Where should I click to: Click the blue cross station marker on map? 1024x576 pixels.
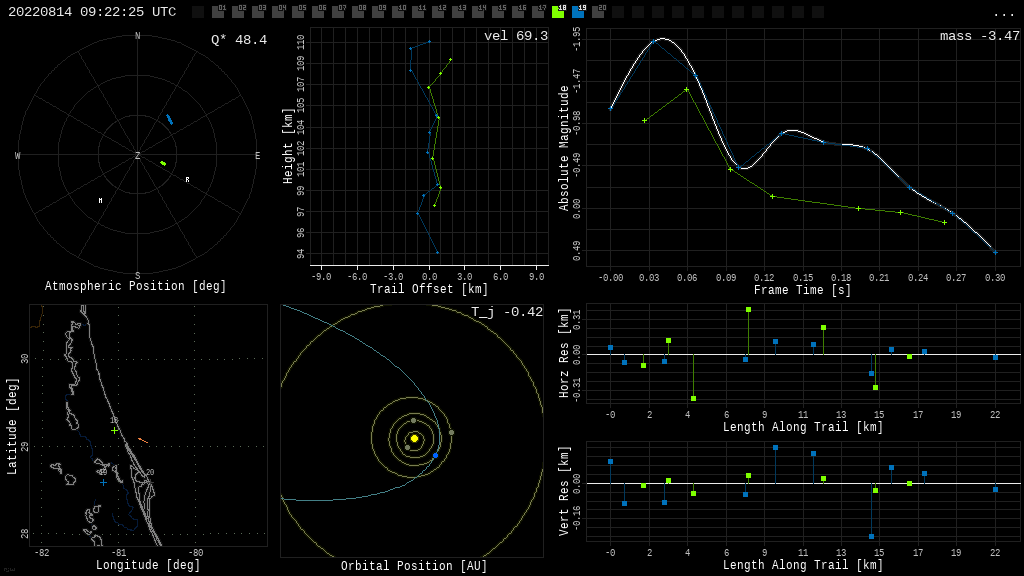pyautogui.click(x=103, y=483)
